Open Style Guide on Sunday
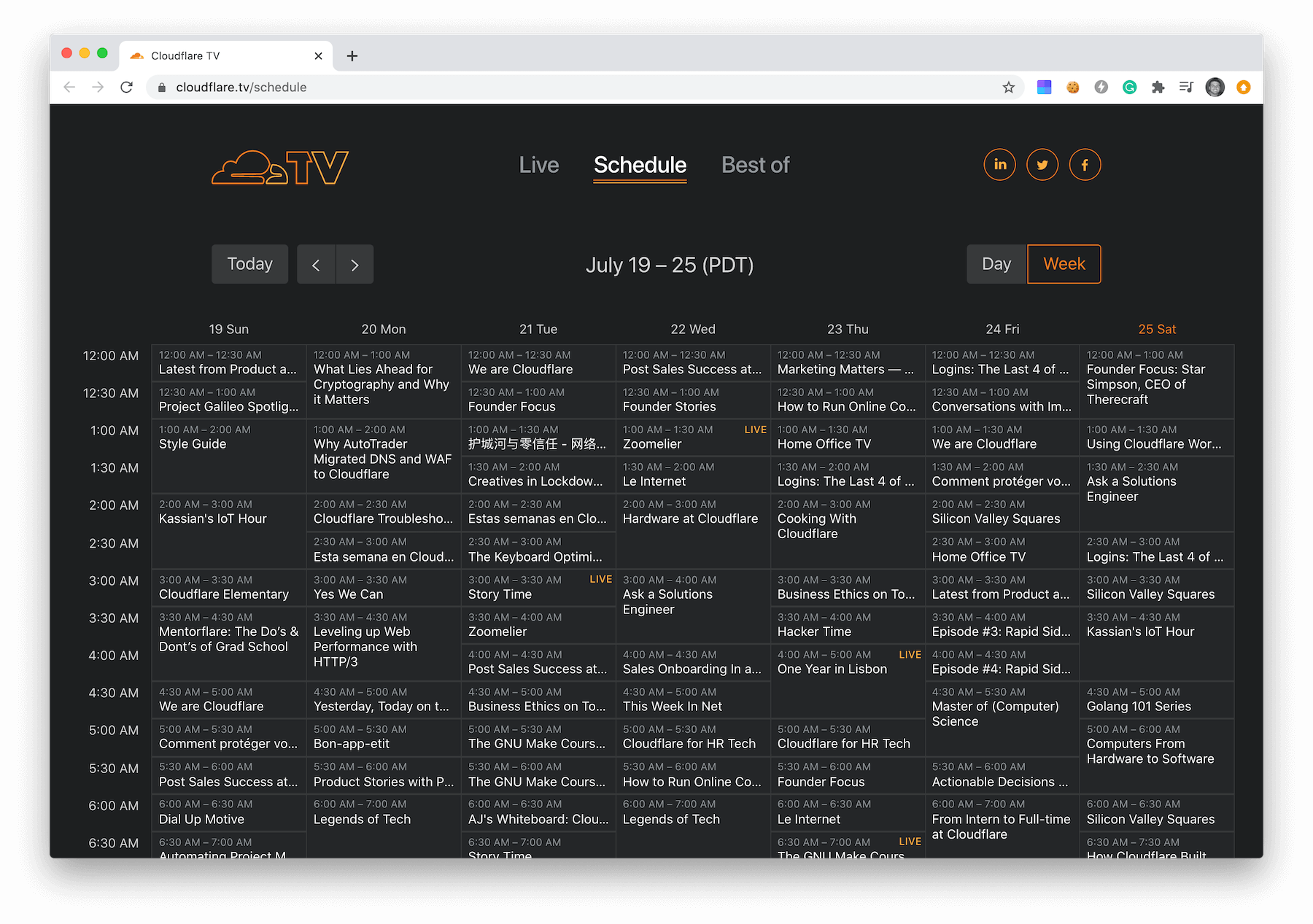 pos(228,457)
